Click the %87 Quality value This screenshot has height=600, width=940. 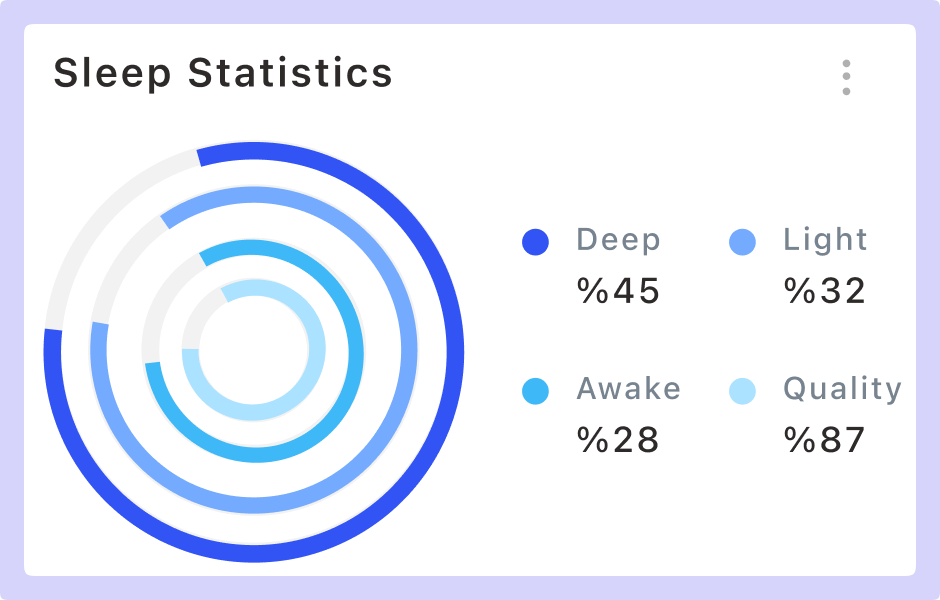(825, 440)
